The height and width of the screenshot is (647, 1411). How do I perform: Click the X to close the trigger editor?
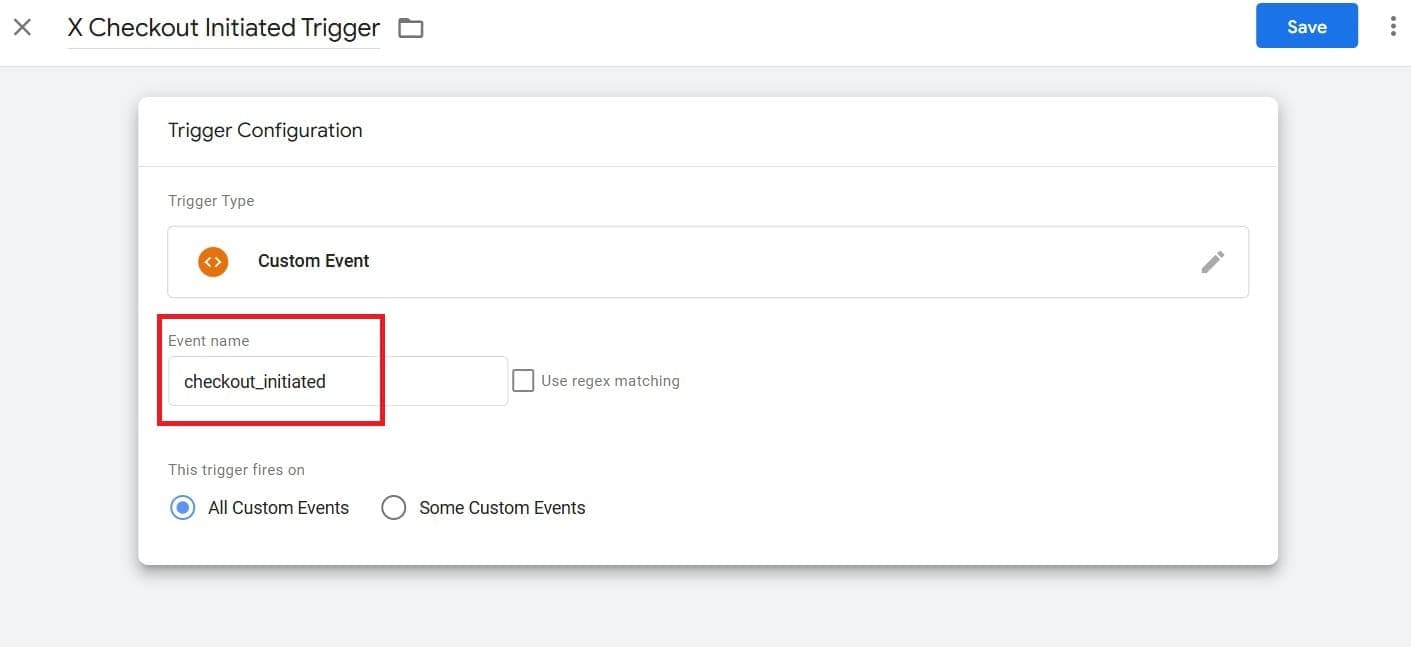22,27
